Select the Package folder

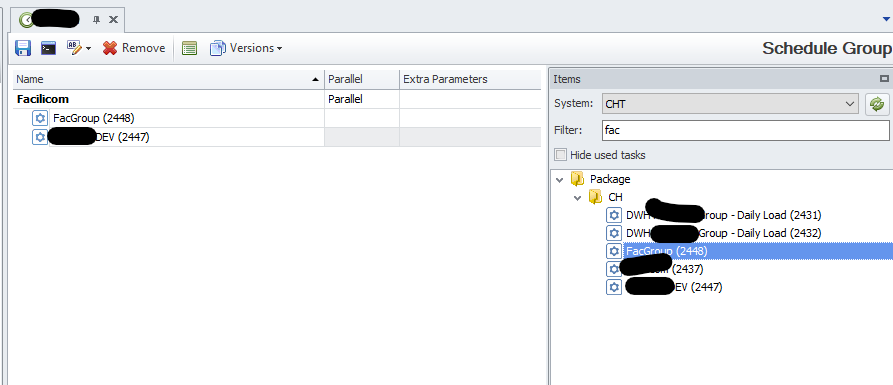pos(610,179)
